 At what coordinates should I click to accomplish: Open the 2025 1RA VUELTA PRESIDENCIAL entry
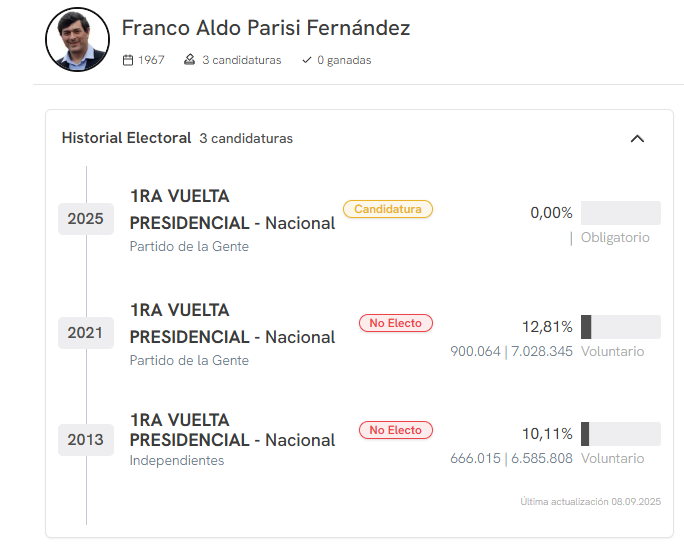coord(232,210)
